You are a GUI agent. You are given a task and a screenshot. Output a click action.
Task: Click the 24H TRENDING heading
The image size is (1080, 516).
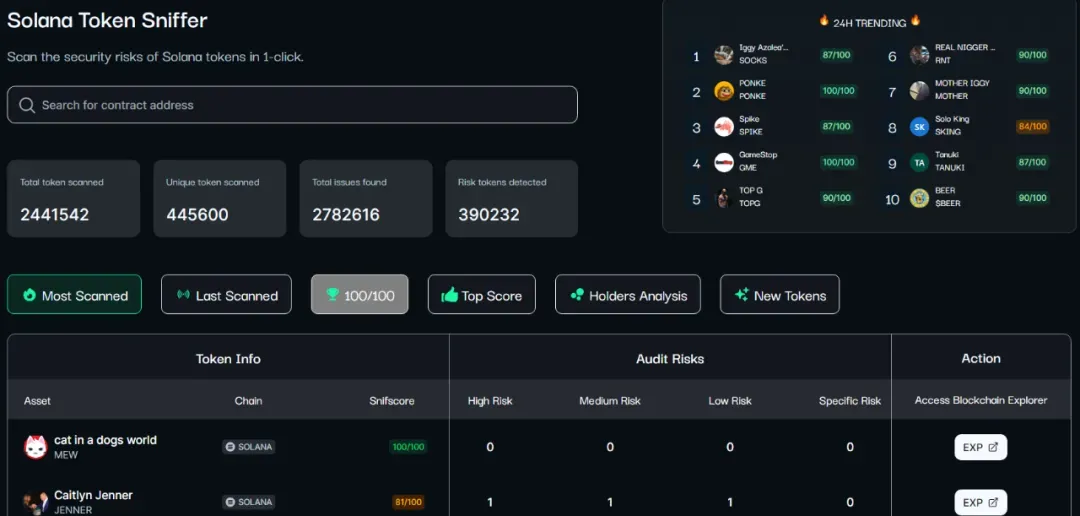coord(869,23)
